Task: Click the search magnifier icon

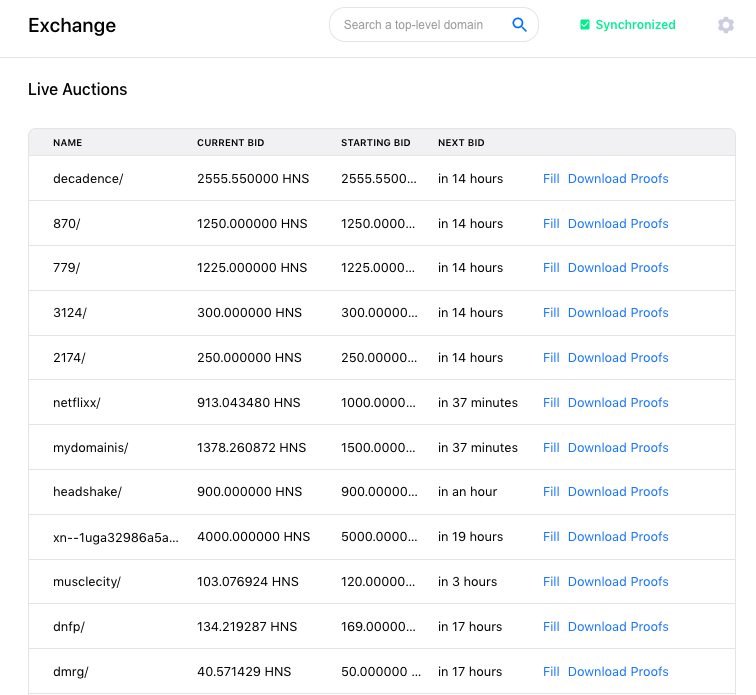Action: (x=519, y=25)
